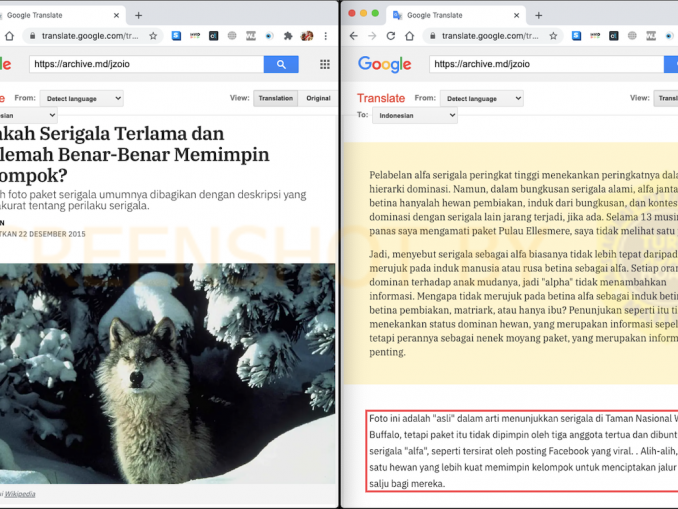Click paragraph starting 'Pelabelan alfa serigala'
This screenshot has width=678, height=509.
point(523,203)
